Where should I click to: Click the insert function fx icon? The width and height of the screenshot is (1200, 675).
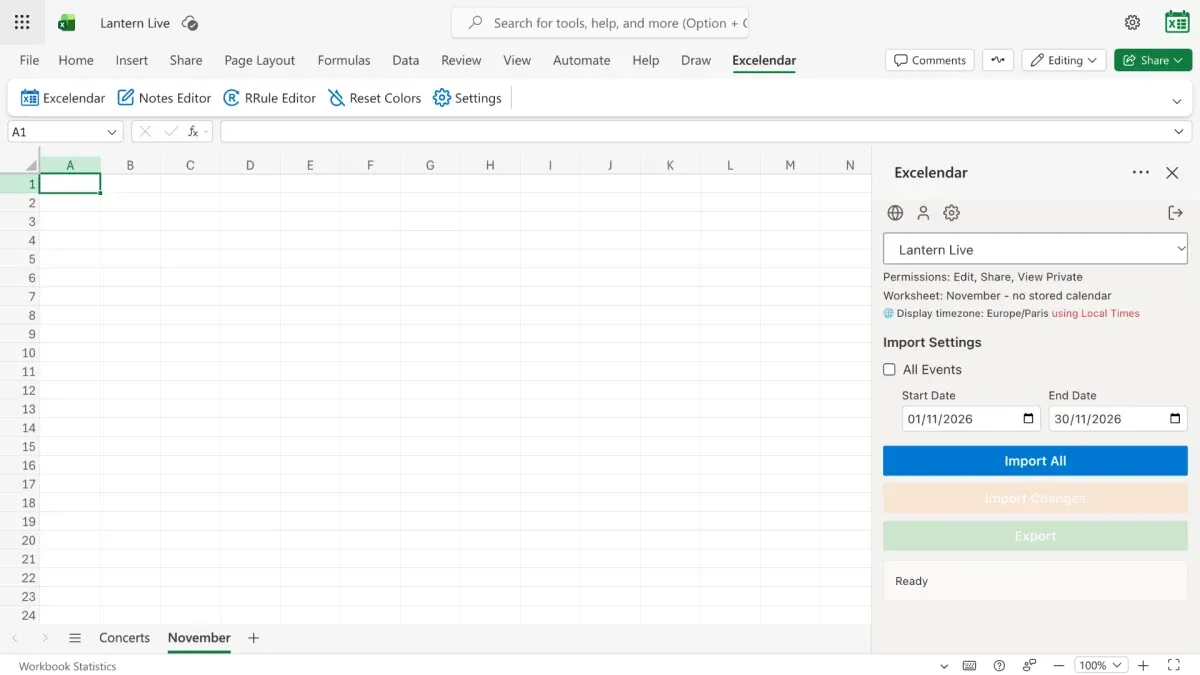(195, 131)
